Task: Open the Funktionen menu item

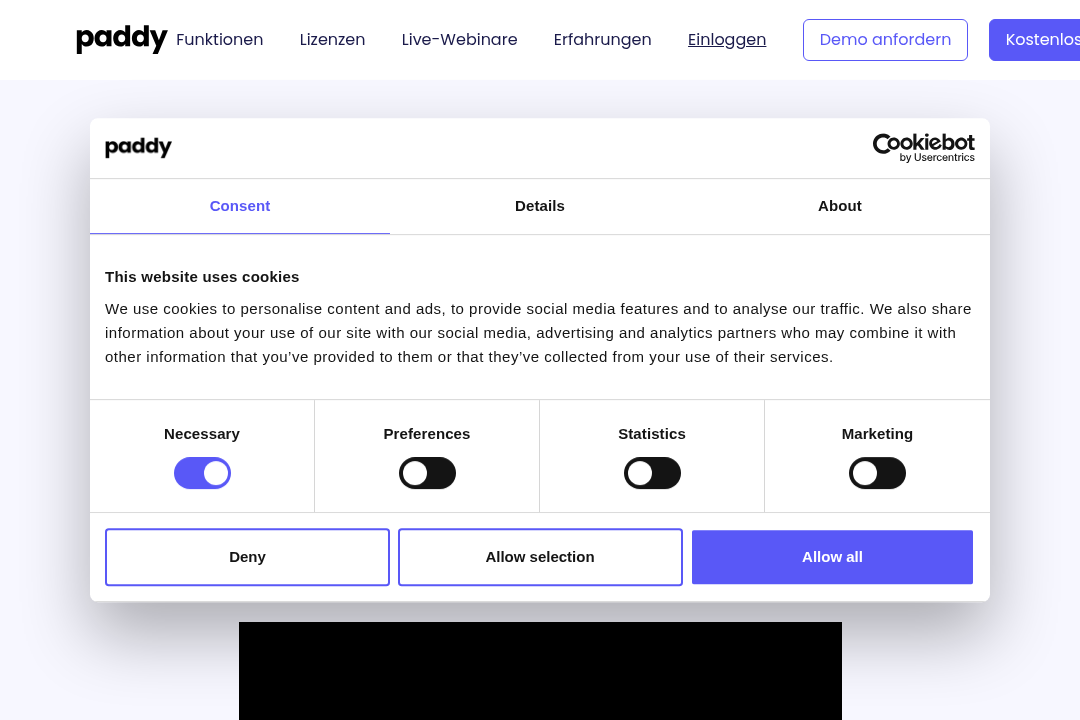Action: 220,39
